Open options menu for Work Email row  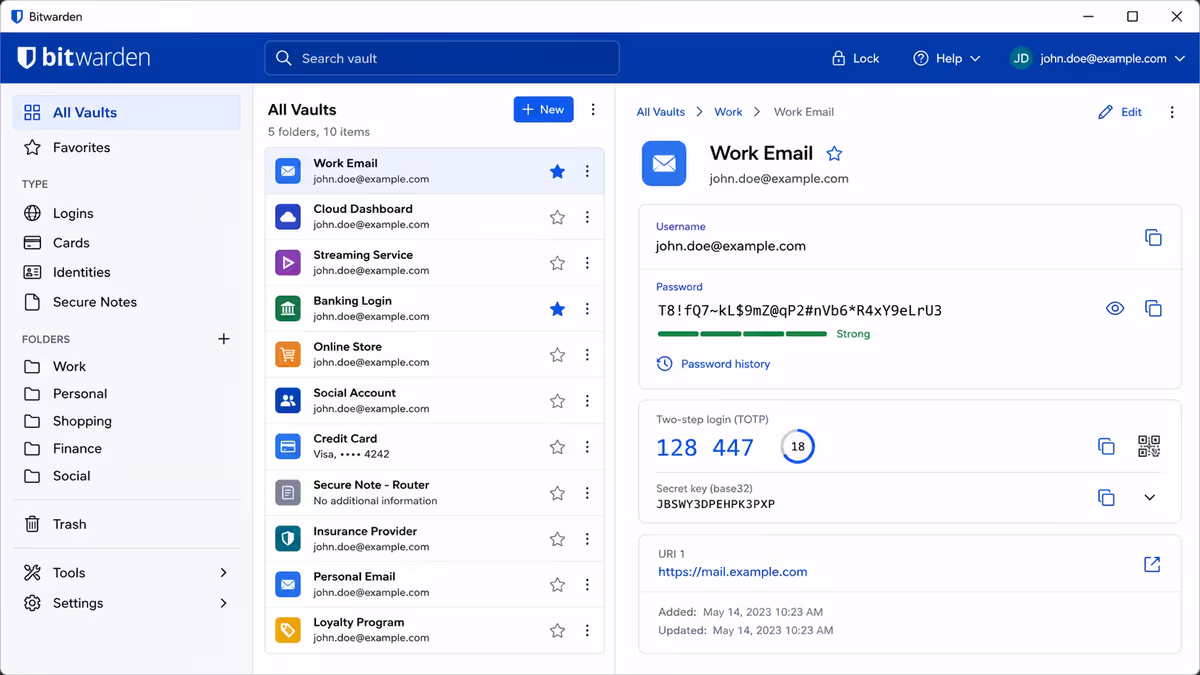[x=587, y=171]
